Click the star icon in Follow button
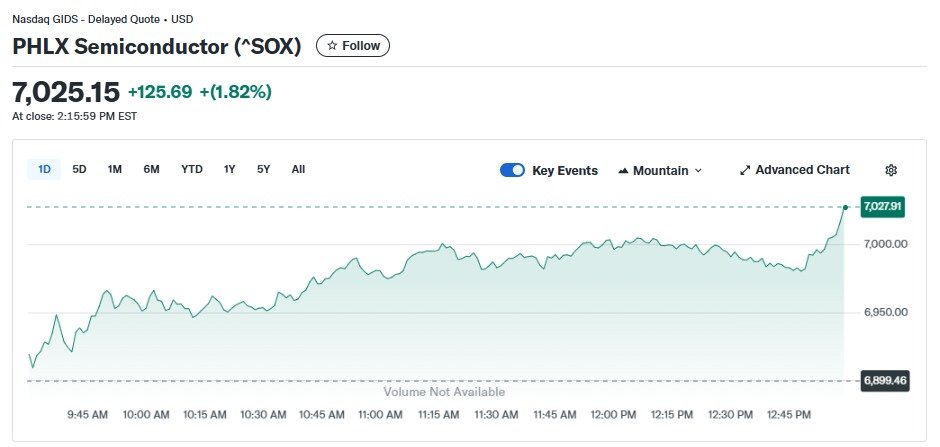Screen dimensions: 940x447 point(333,46)
